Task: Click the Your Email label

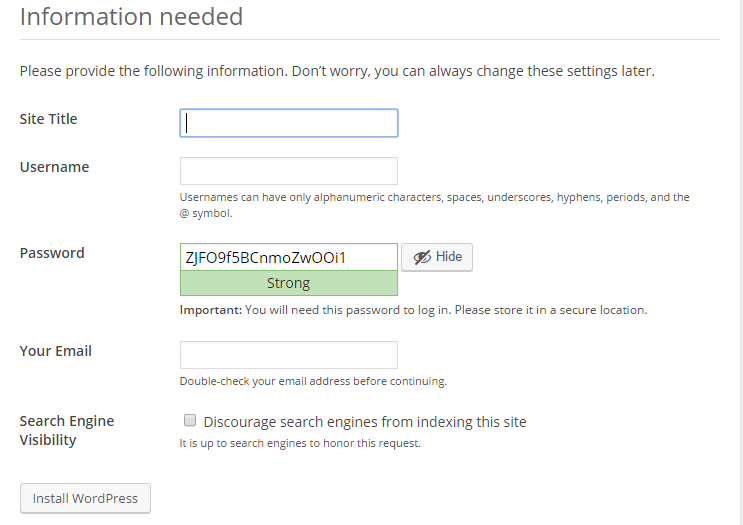Action: (x=55, y=351)
